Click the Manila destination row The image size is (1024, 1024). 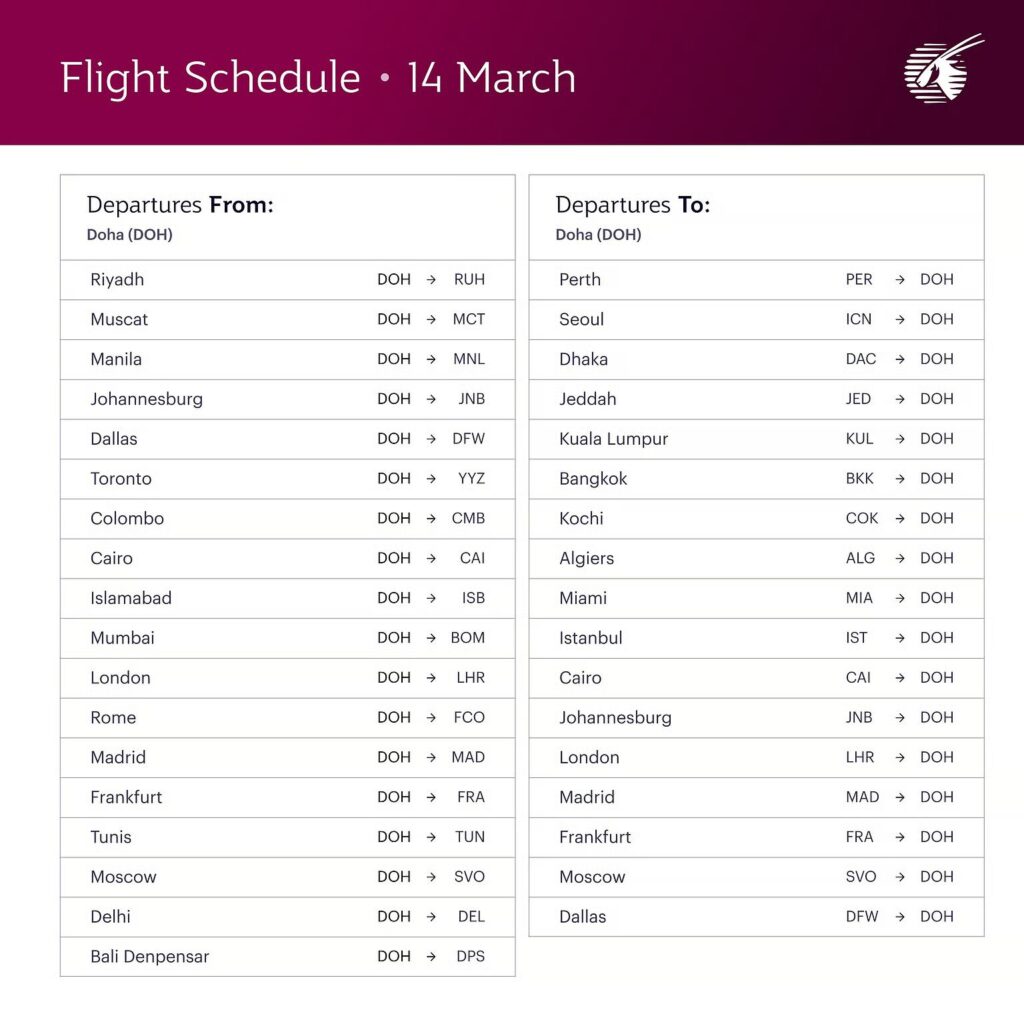[x=287, y=359]
